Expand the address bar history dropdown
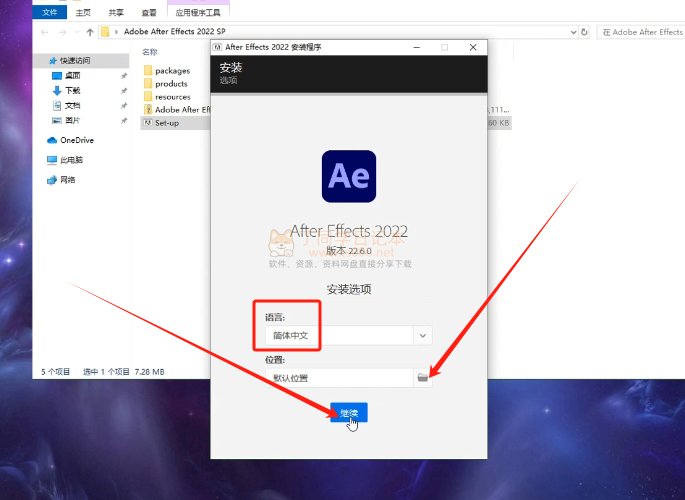Viewport: 685px width, 500px height. pyautogui.click(x=573, y=32)
